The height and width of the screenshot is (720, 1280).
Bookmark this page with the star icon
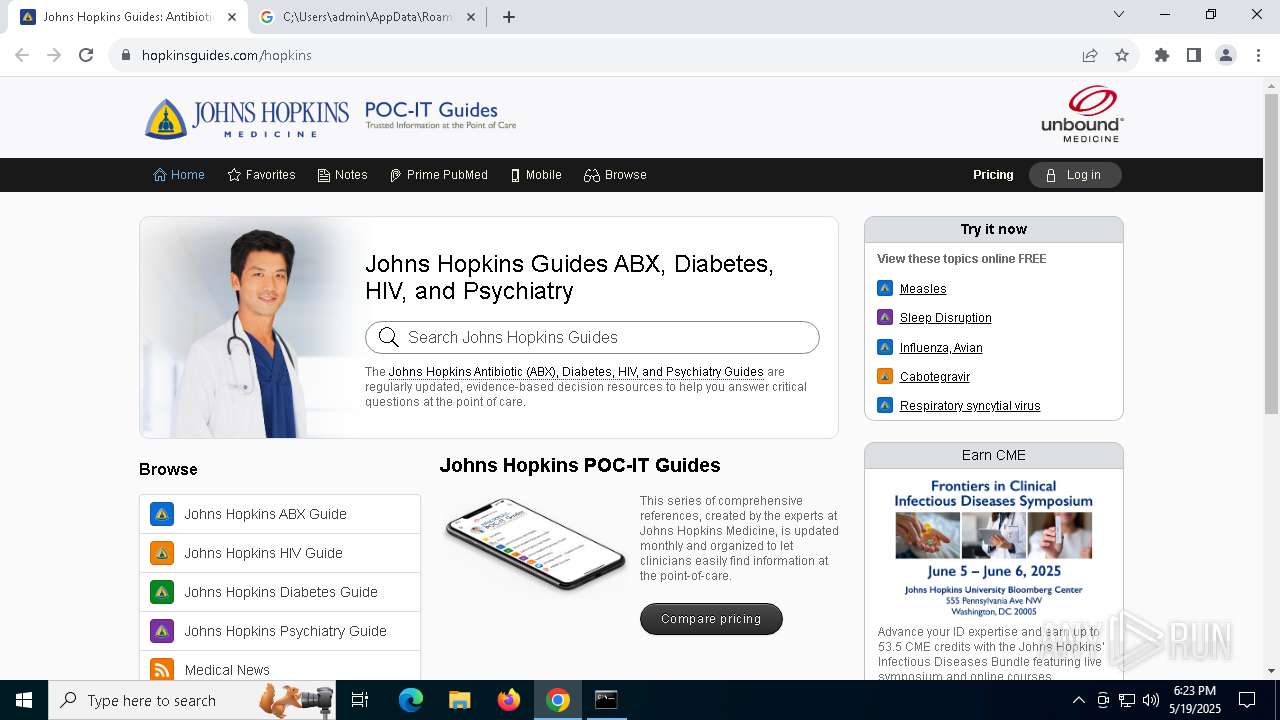click(1122, 55)
